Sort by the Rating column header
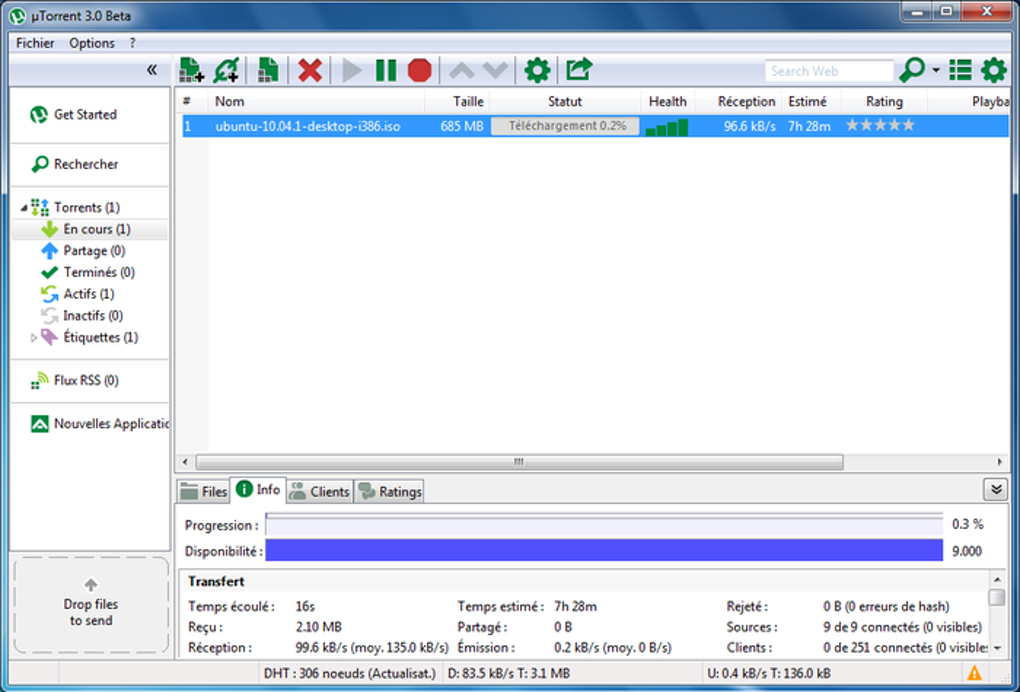 (884, 101)
